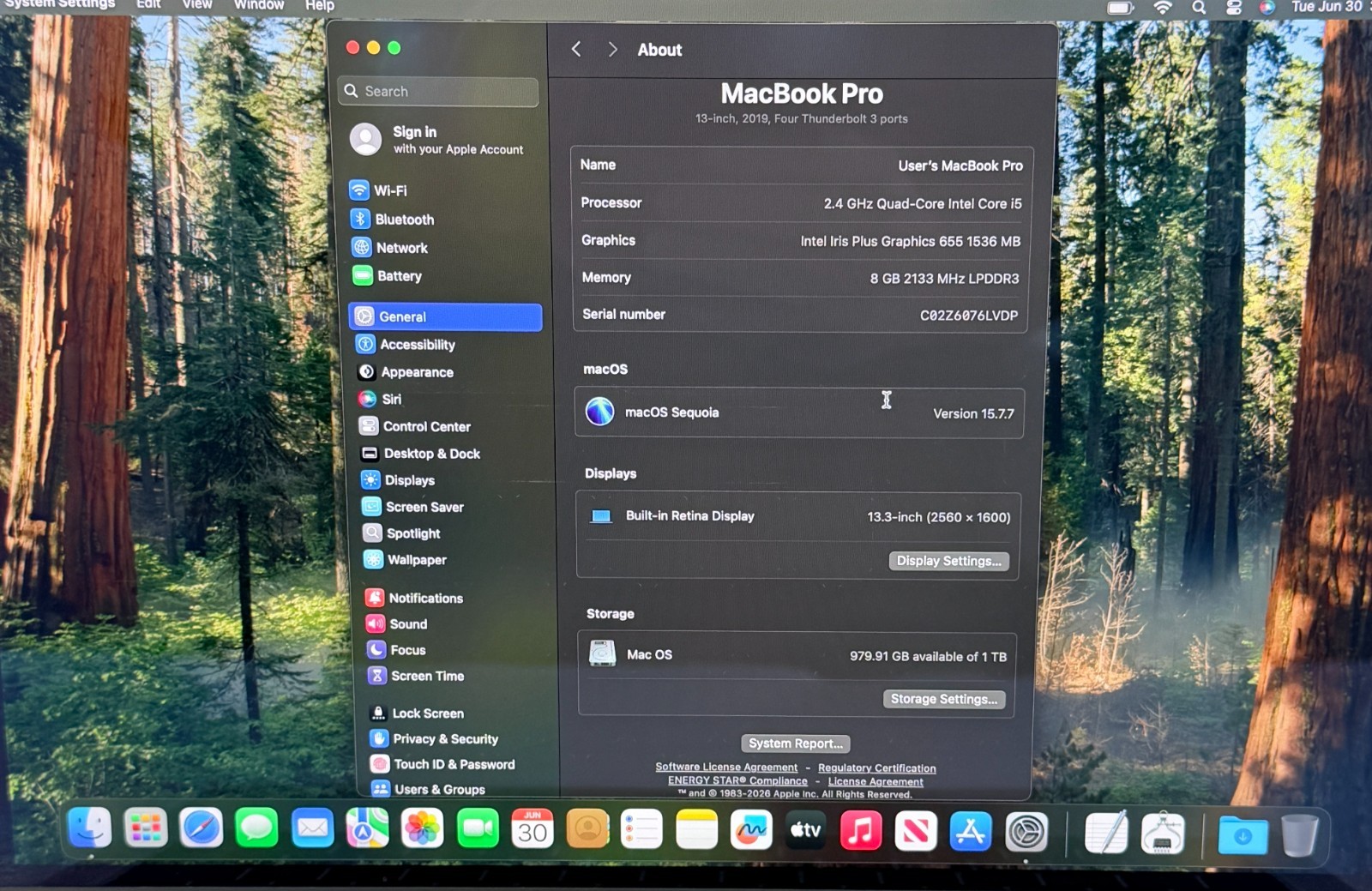1372x891 pixels.
Task: Open the System Settings menu
Action: [x=60, y=4]
